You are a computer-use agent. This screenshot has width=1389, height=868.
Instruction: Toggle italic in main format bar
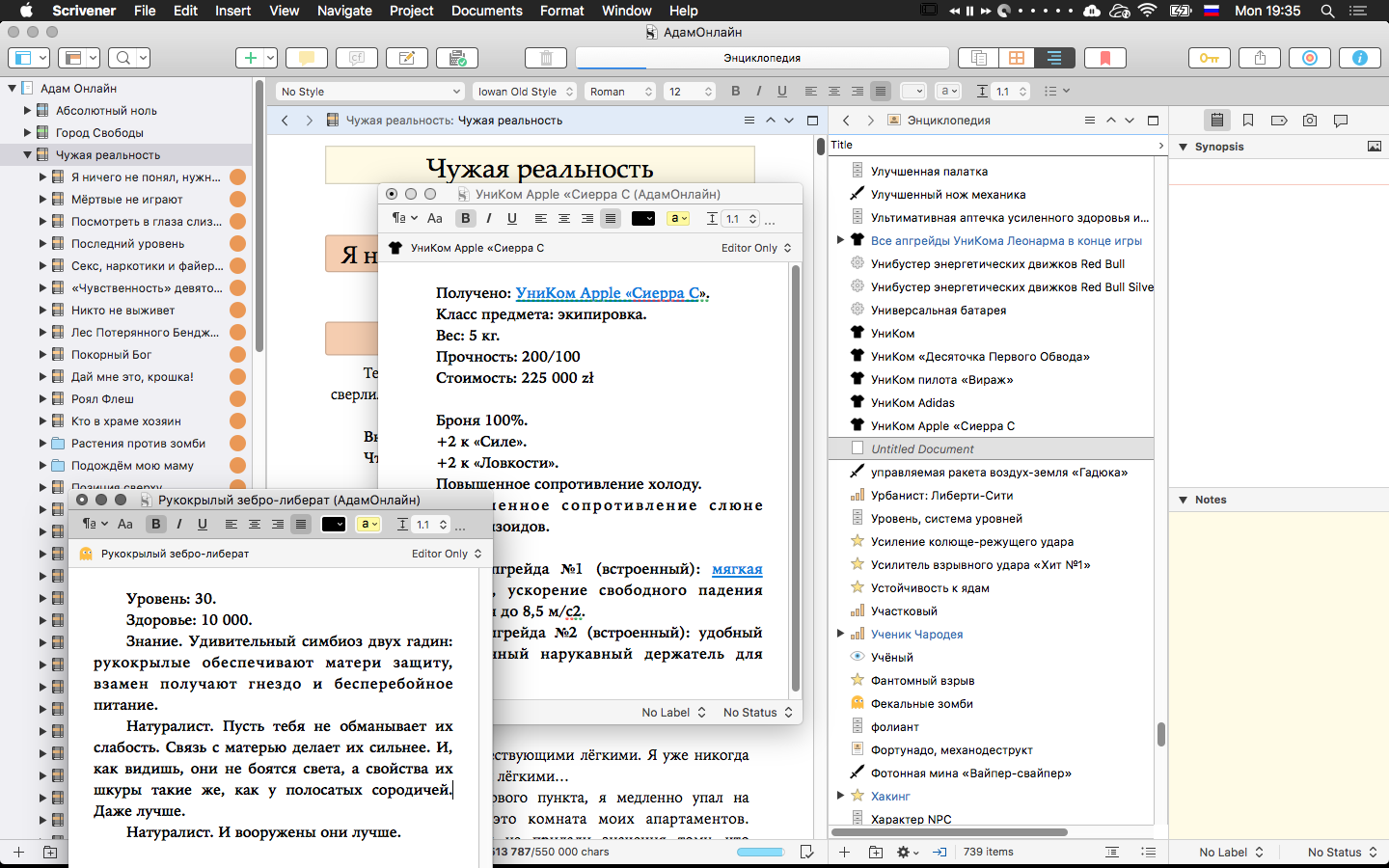[758, 92]
